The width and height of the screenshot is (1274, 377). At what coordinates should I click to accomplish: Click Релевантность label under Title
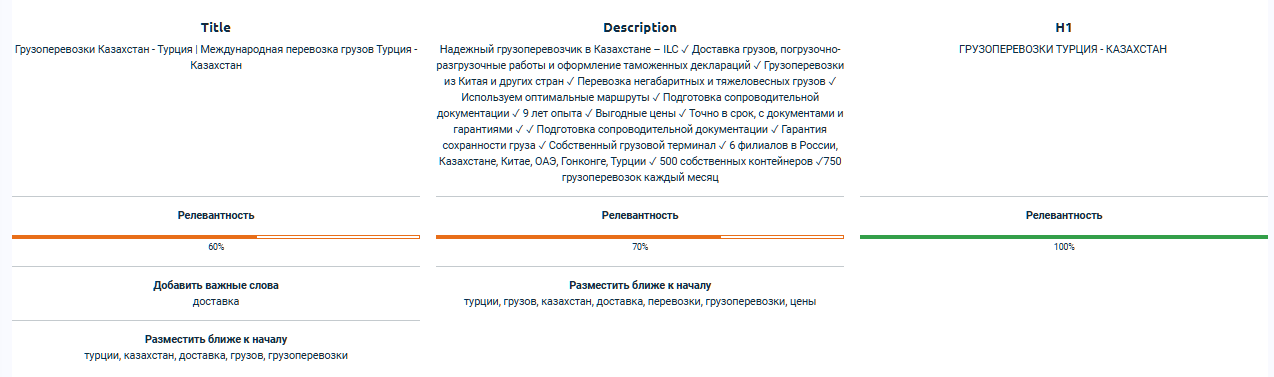pos(216,215)
